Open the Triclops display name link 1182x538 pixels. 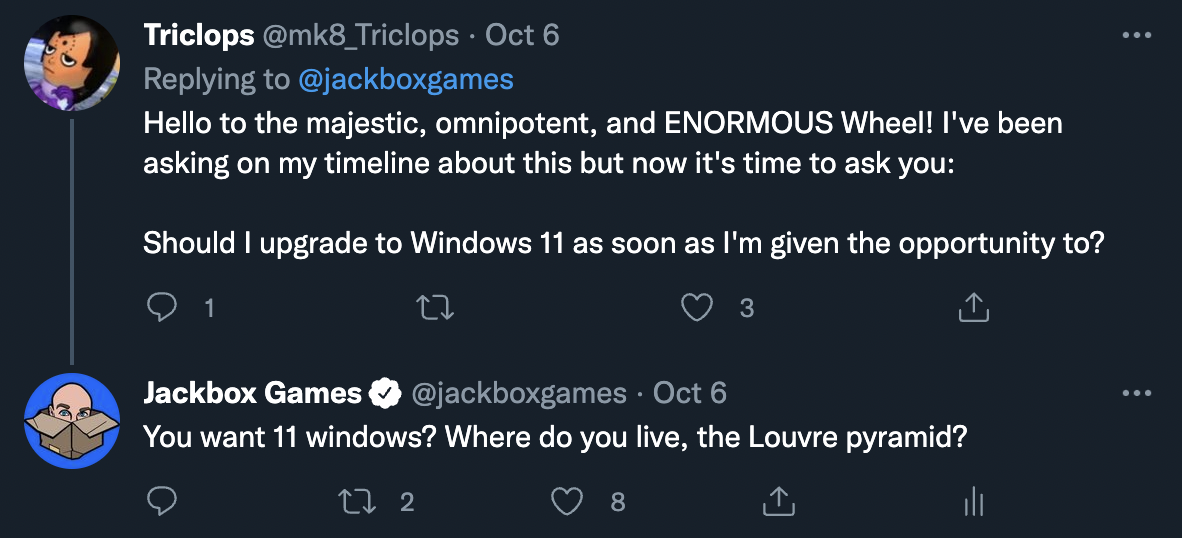pyautogui.click(x=200, y=36)
